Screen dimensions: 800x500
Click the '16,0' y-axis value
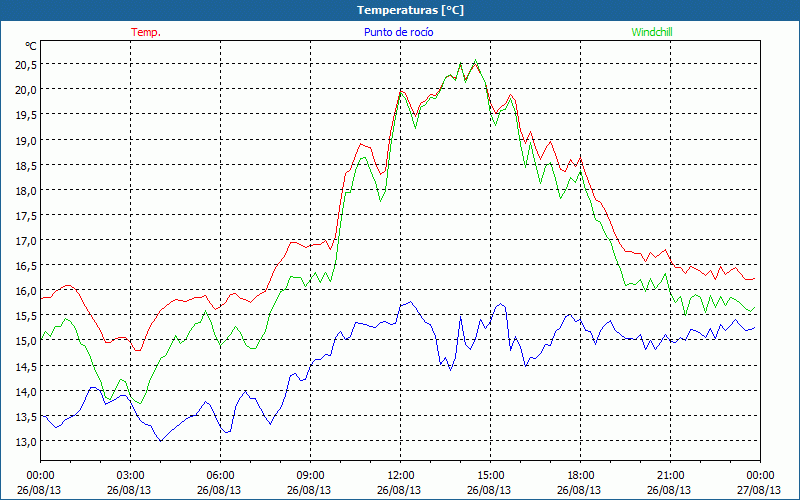[27, 291]
